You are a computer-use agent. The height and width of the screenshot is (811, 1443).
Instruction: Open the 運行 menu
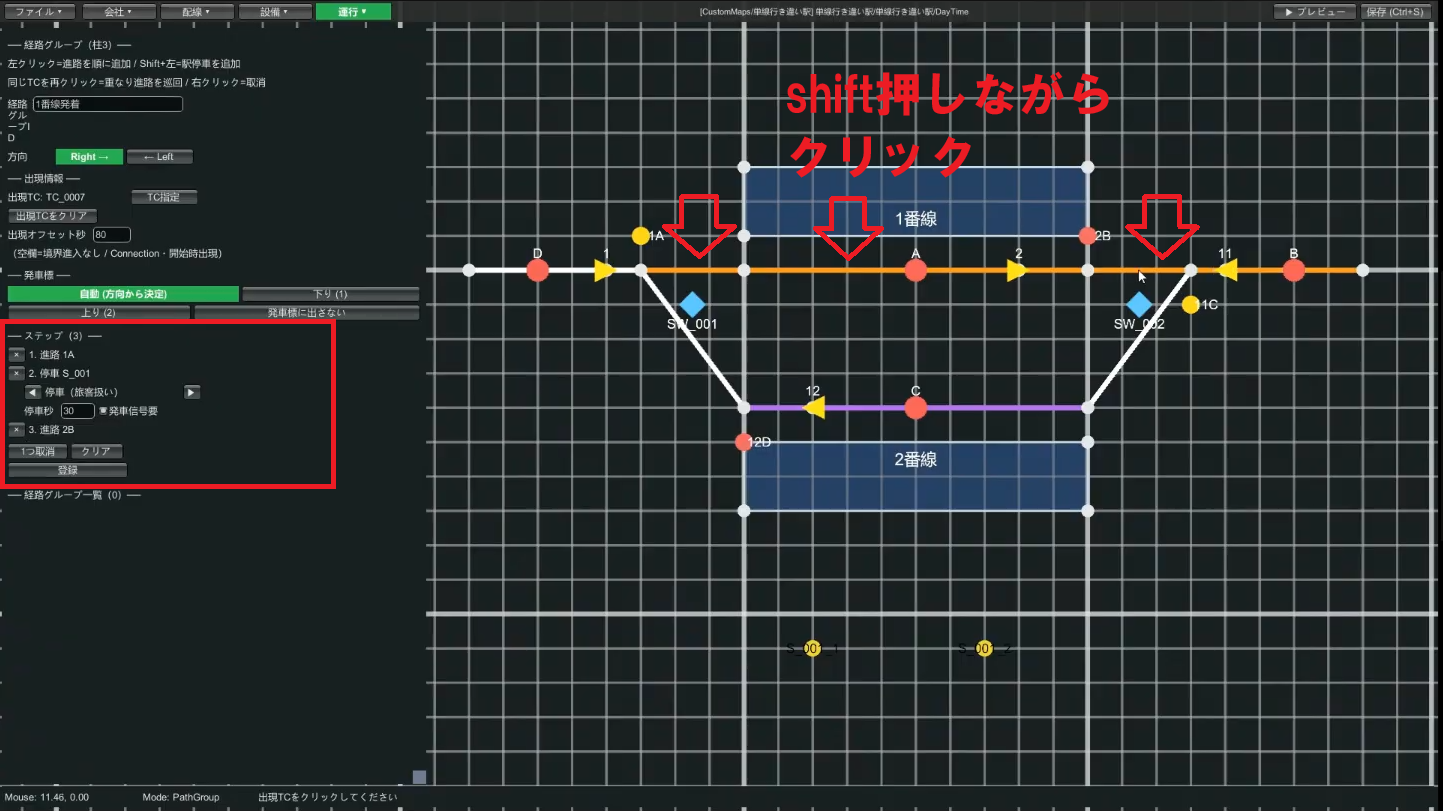pyautogui.click(x=353, y=12)
